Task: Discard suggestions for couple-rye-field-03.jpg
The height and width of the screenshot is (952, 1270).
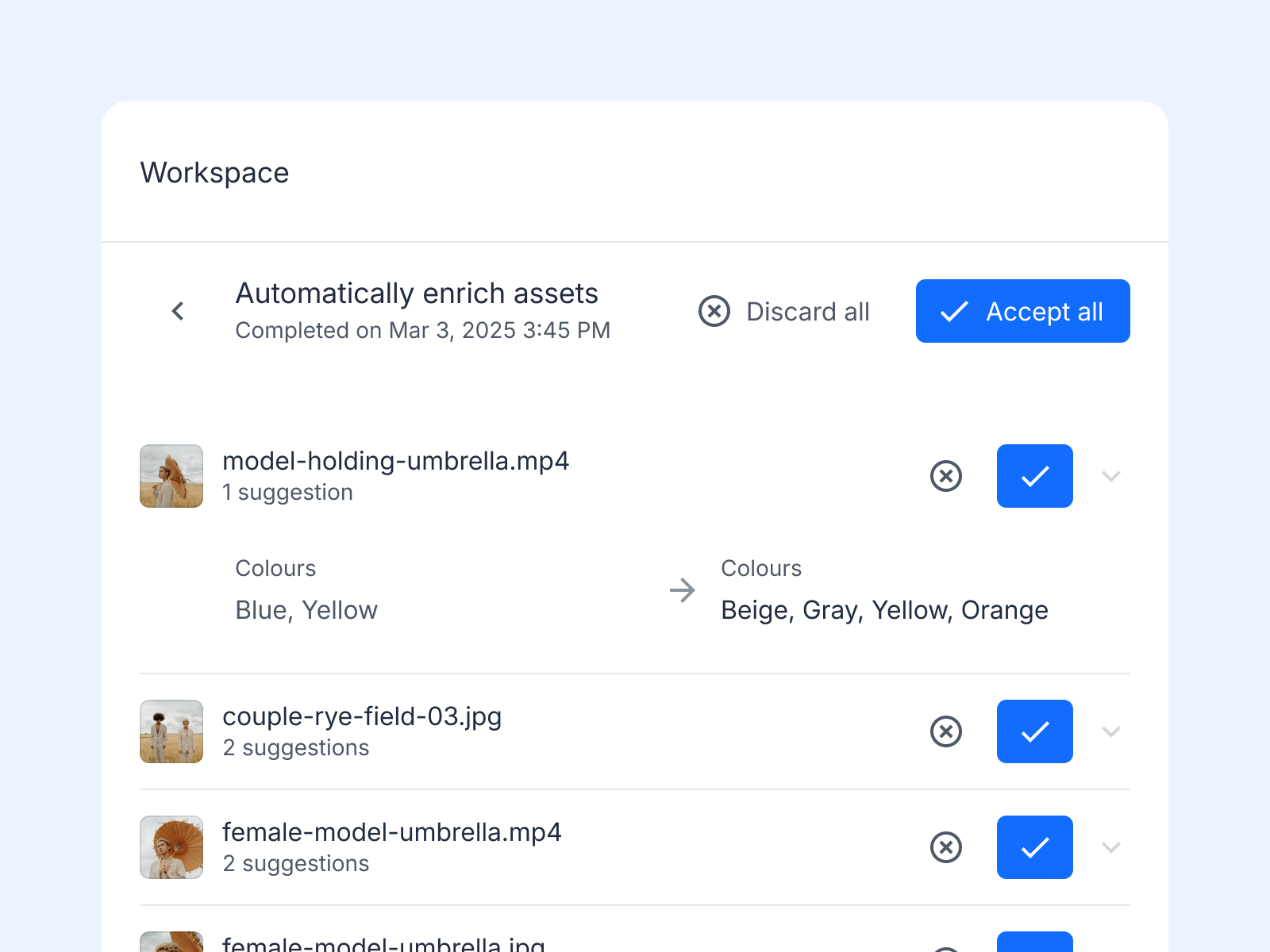Action: [946, 731]
